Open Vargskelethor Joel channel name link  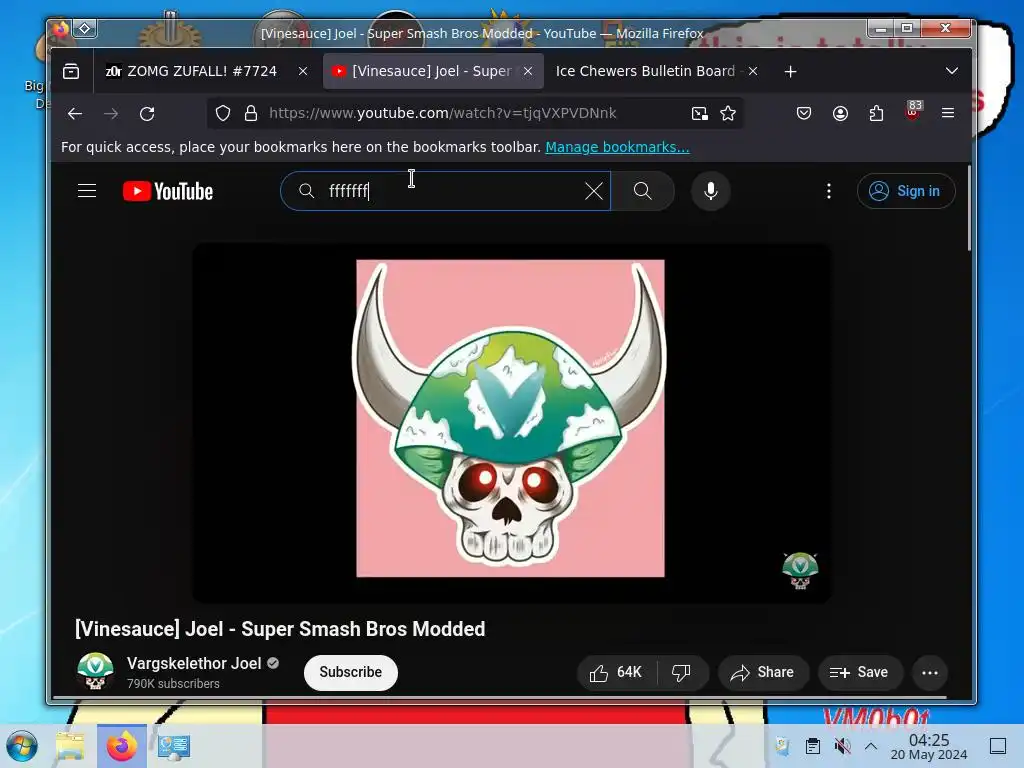194,664
